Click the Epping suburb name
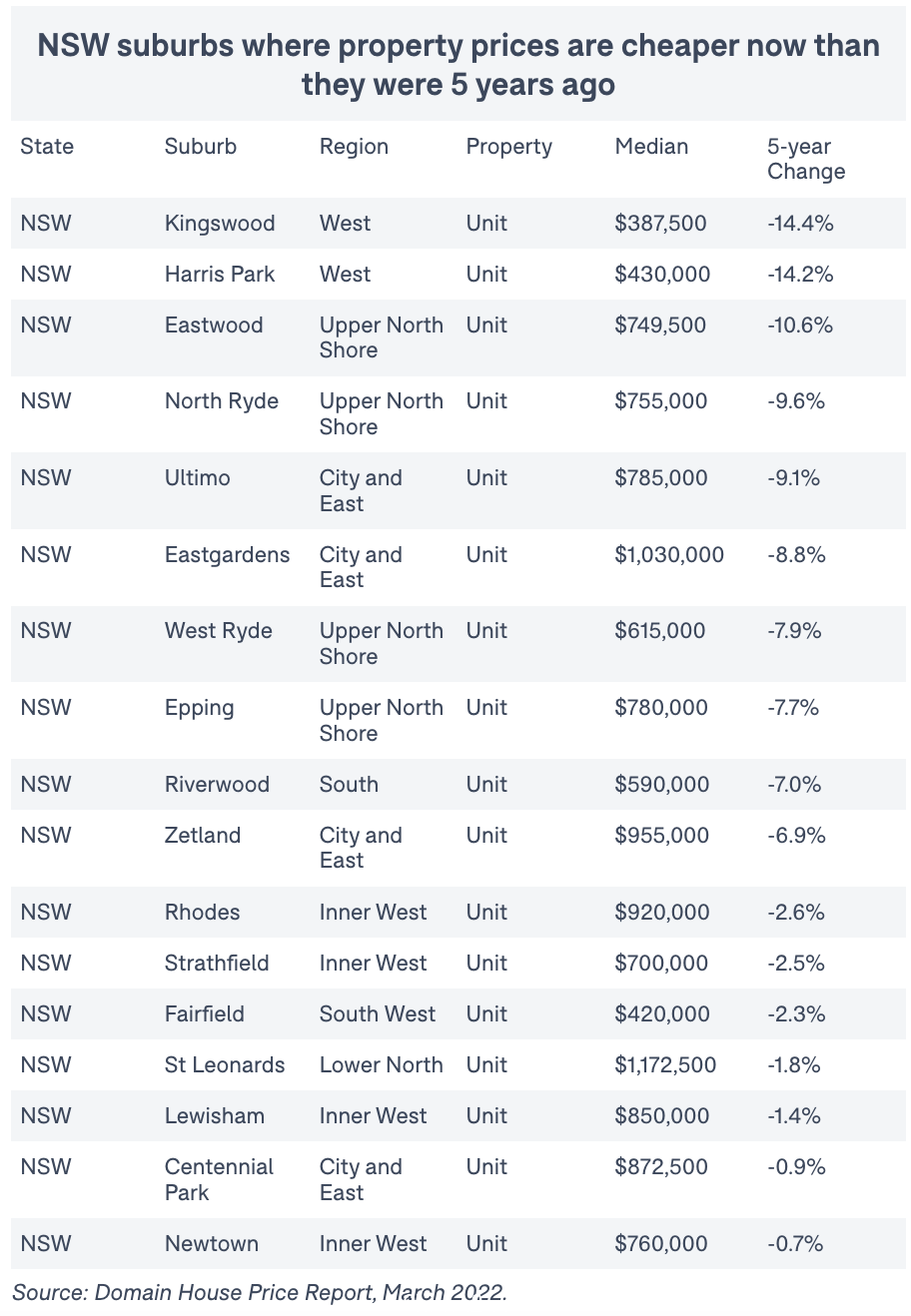 tap(200, 708)
